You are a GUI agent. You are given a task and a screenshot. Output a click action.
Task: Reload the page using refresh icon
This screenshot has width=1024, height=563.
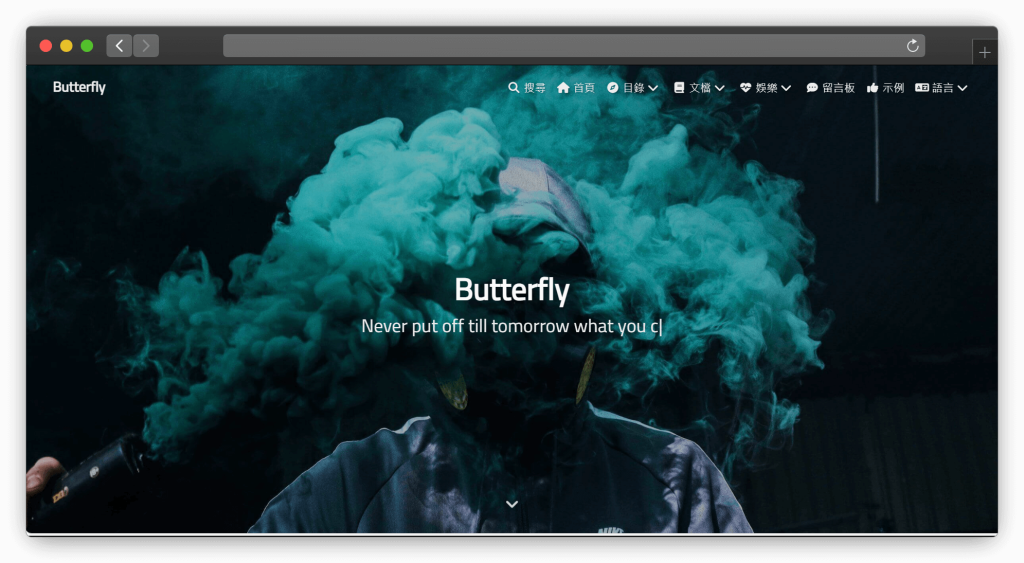pyautogui.click(x=912, y=46)
